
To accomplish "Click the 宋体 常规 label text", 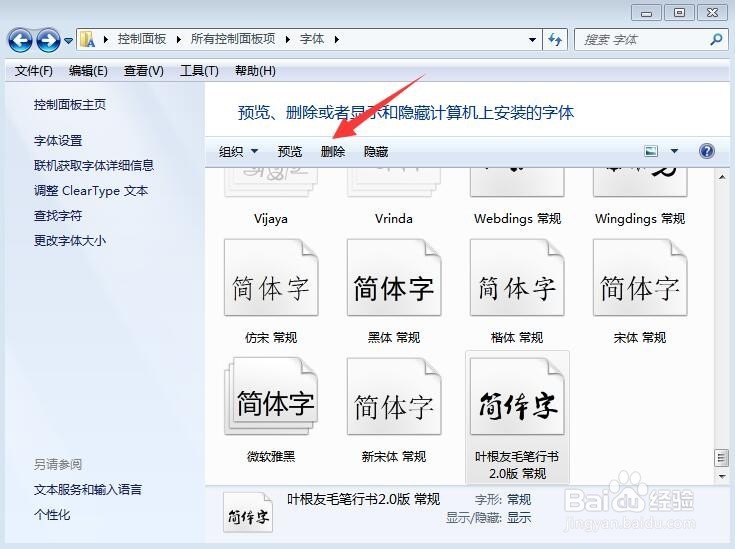I will (640, 338).
